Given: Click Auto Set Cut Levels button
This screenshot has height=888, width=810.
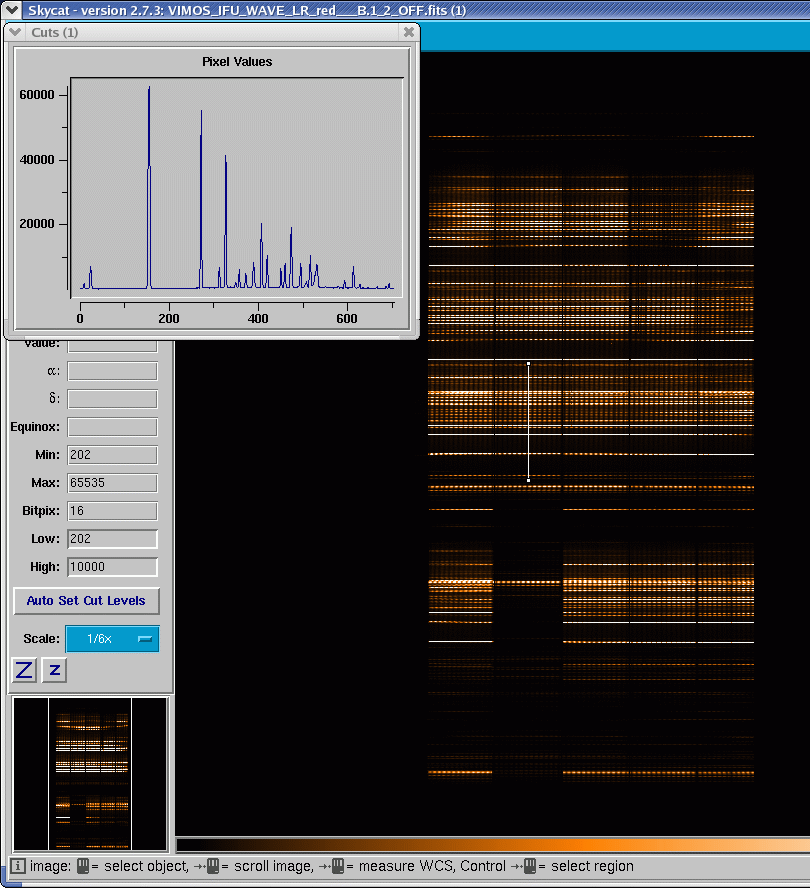Looking at the screenshot, I should pyautogui.click(x=86, y=601).
